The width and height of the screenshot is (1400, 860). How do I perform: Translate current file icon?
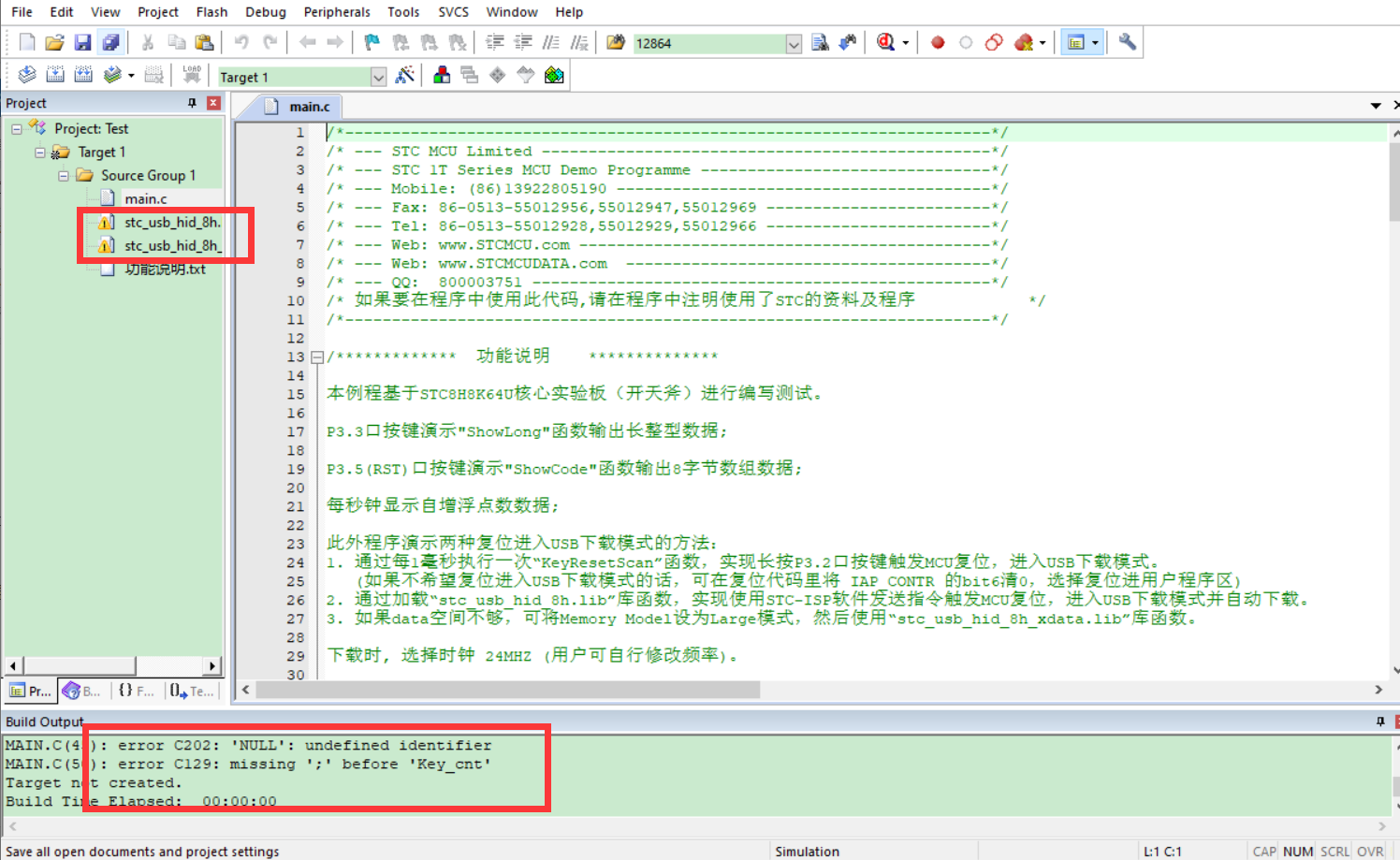point(27,75)
